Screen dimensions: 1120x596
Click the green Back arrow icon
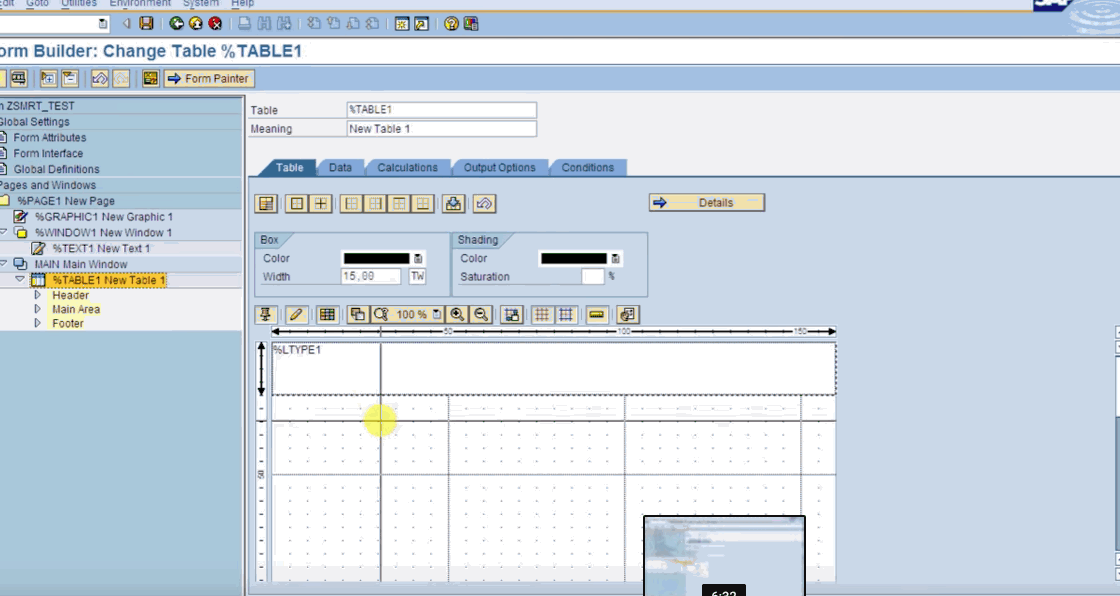pos(176,24)
